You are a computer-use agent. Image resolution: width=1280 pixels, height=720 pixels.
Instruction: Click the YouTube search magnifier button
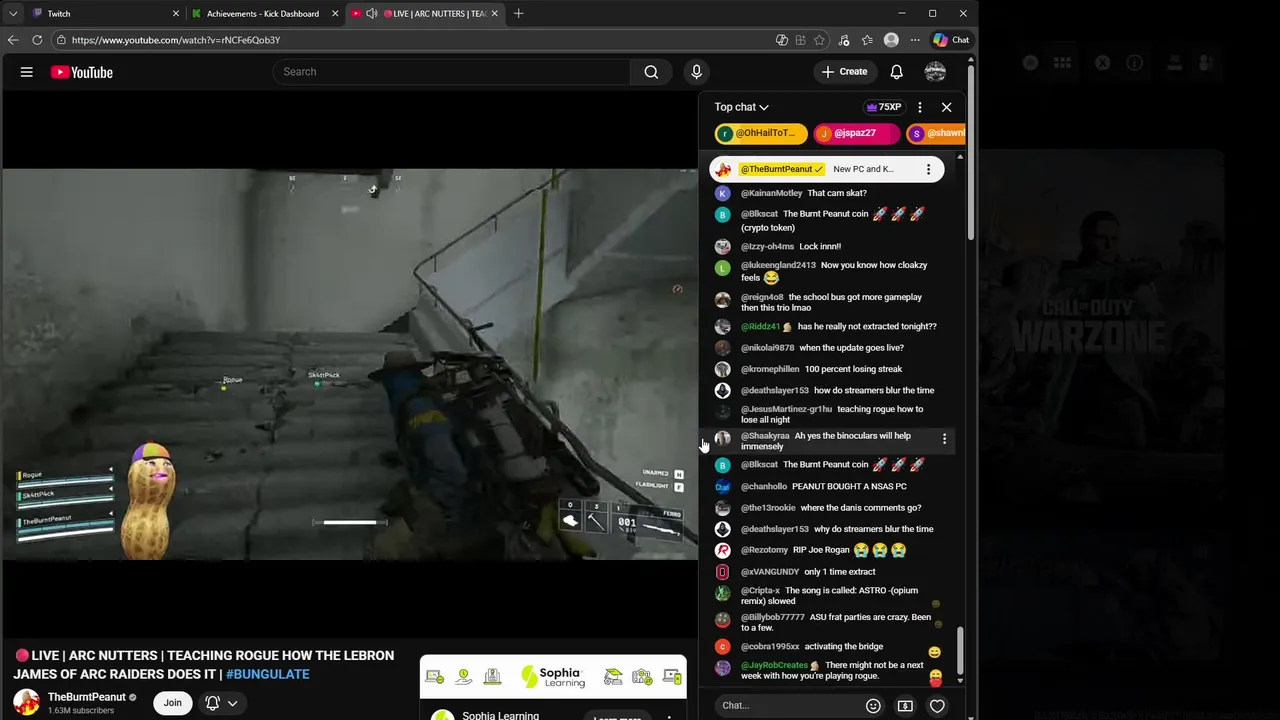tap(651, 72)
